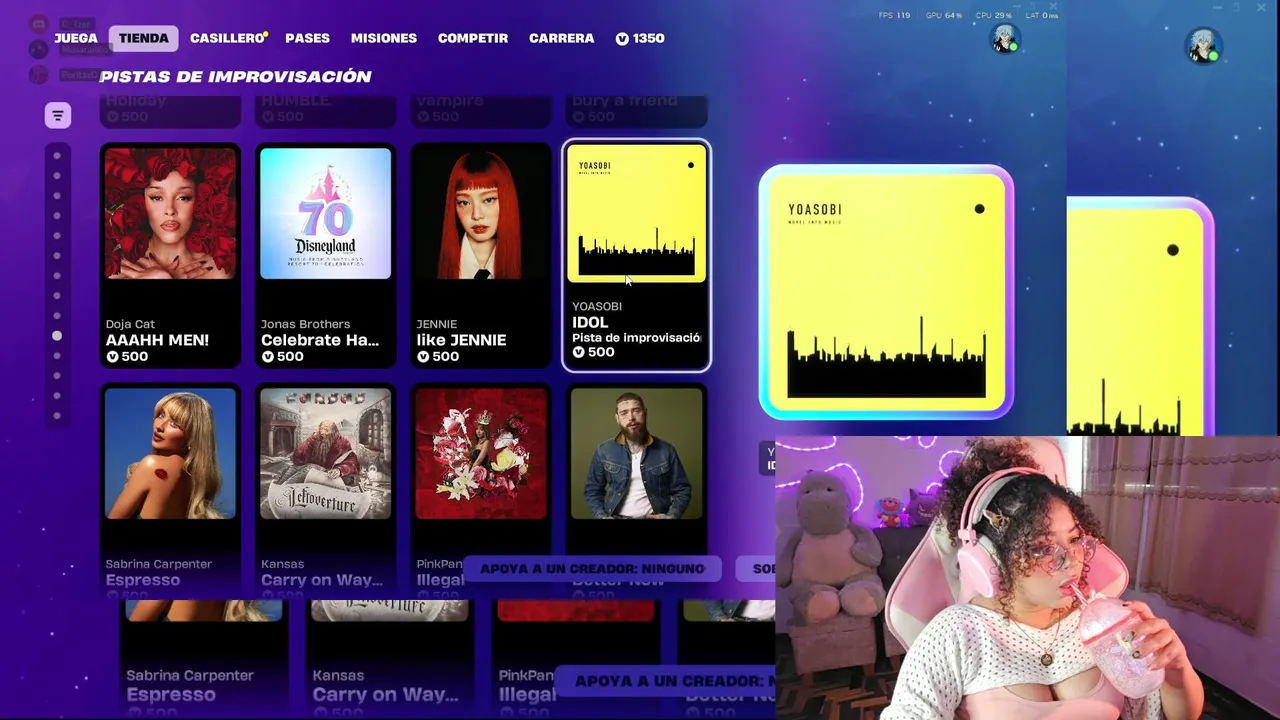Switch to the COMPETIR tab
Viewport: 1280px width, 720px height.
point(473,38)
